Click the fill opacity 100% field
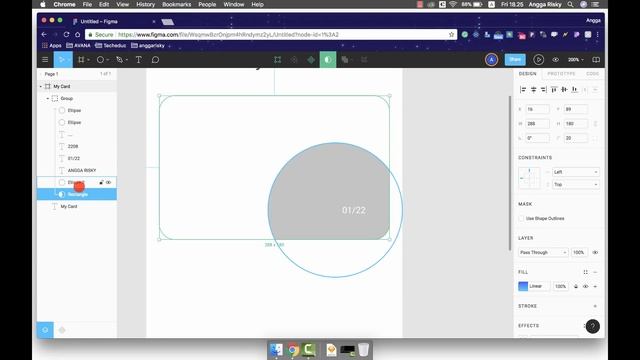The width and height of the screenshot is (640, 360). (561, 287)
